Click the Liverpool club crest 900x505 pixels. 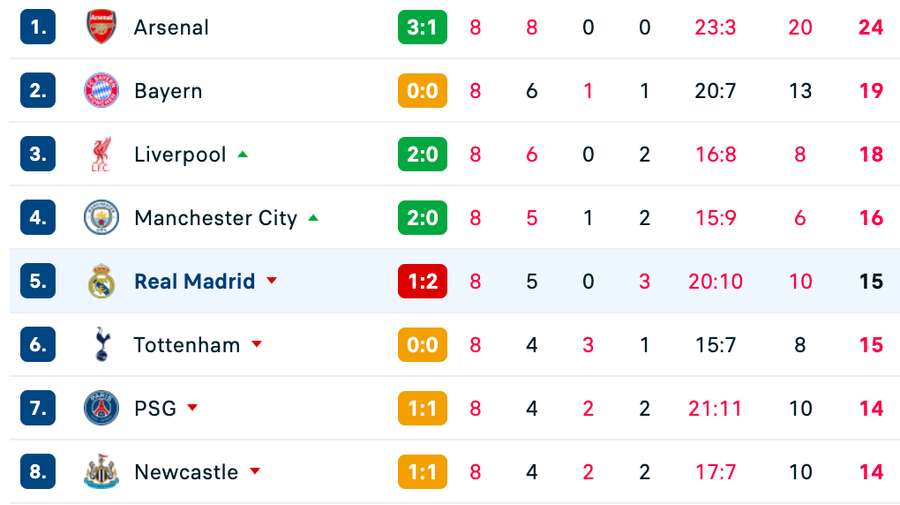pos(101,154)
